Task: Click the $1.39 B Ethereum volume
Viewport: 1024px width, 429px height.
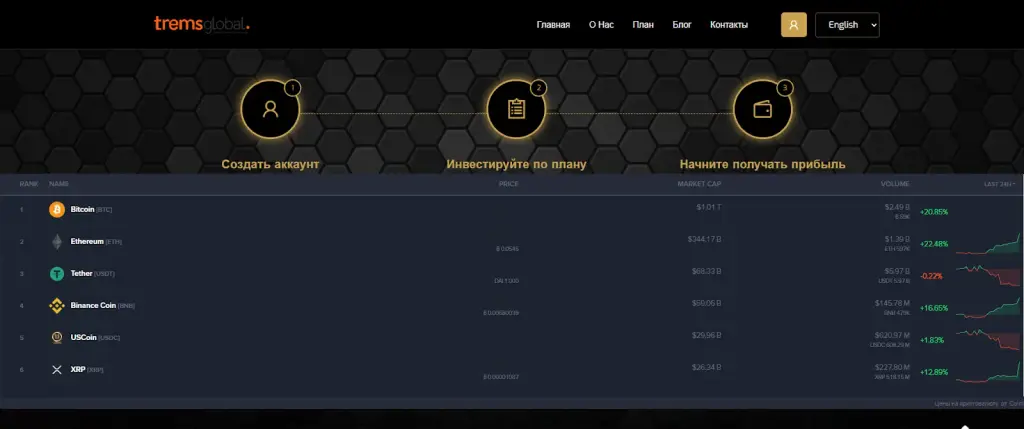Action: [x=897, y=239]
